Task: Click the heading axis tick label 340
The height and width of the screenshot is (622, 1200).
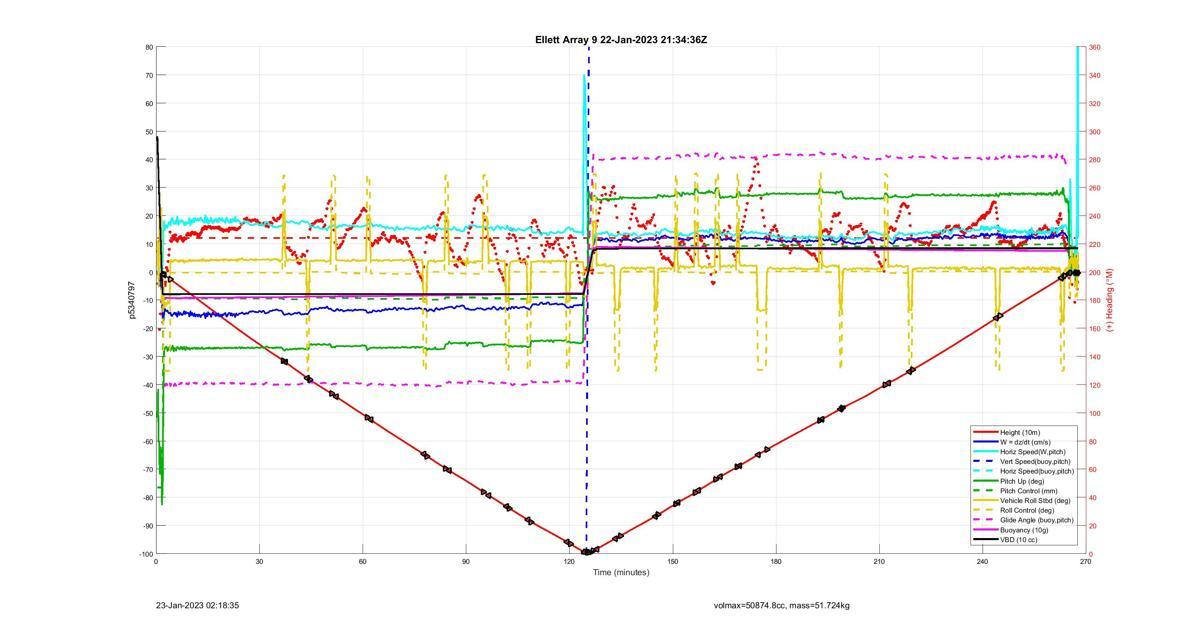Action: [1094, 75]
